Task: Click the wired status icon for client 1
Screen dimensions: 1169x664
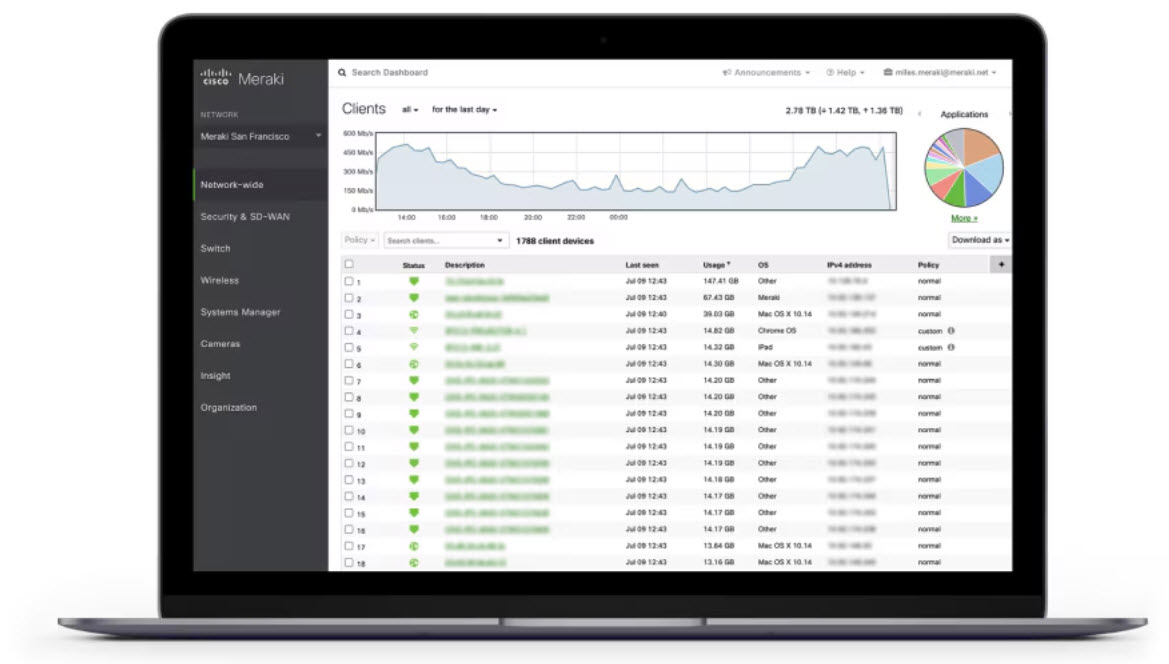Action: (x=414, y=282)
